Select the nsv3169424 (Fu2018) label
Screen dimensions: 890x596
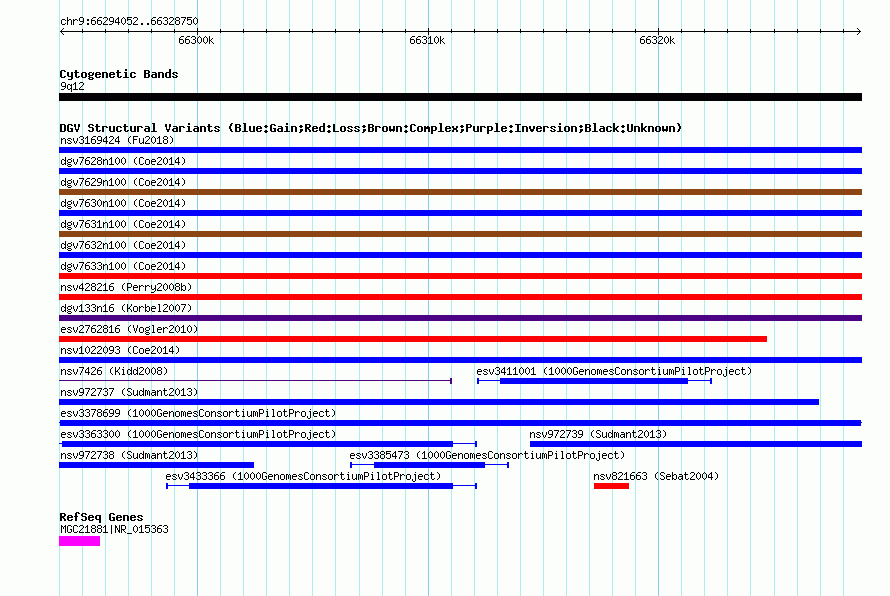(117, 140)
